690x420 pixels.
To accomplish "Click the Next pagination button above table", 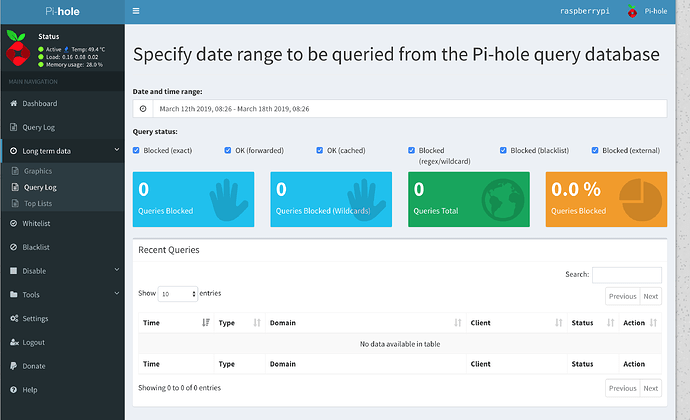I will pyautogui.click(x=650, y=296).
